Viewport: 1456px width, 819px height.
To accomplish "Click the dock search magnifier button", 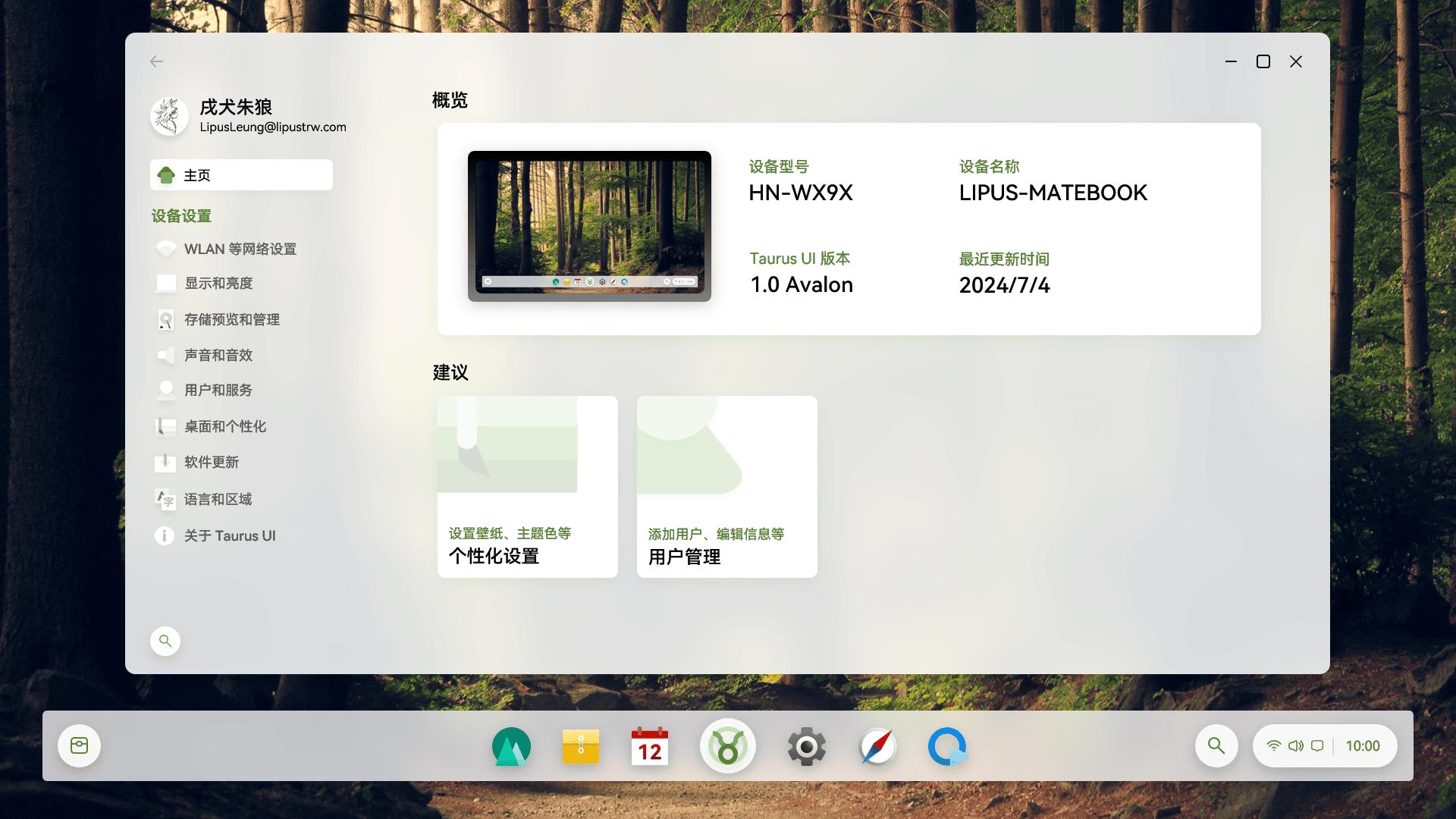I will pos(1216,746).
